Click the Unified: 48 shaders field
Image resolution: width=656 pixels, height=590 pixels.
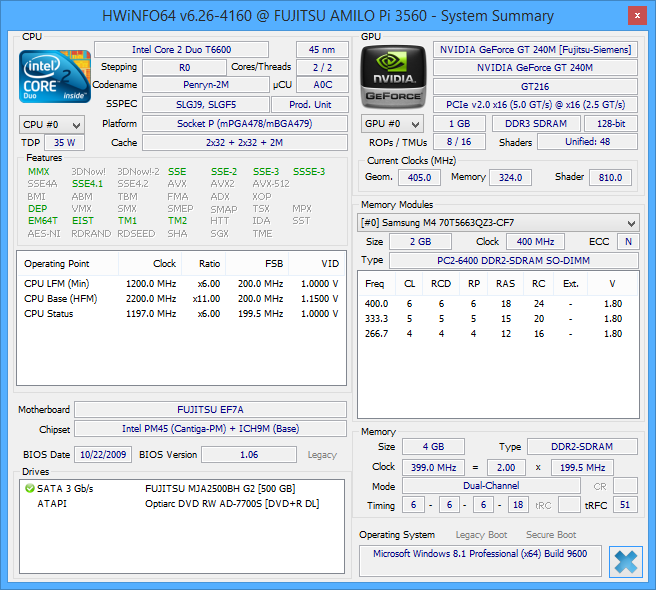(587, 142)
